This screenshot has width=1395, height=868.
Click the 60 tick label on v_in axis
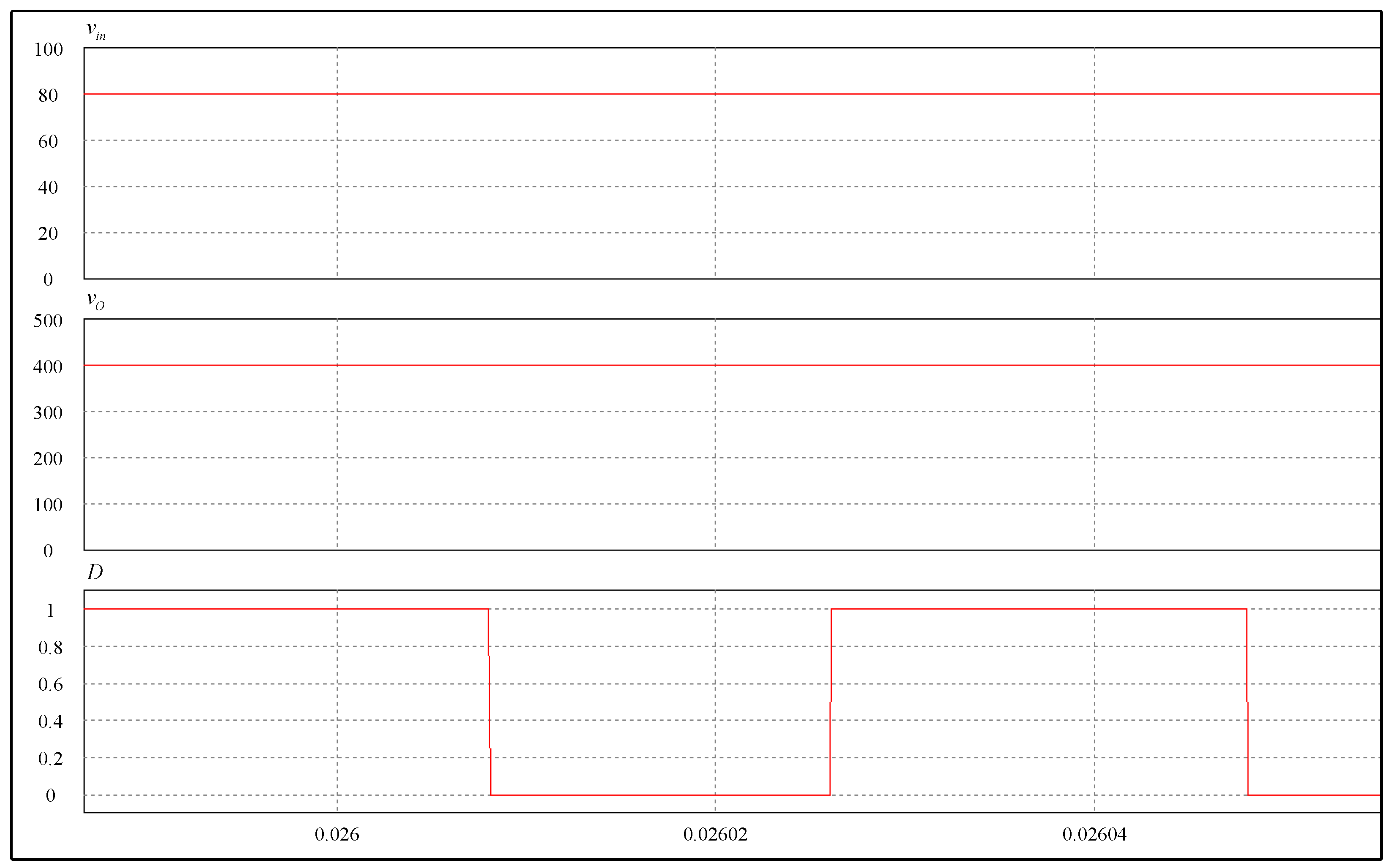click(48, 141)
